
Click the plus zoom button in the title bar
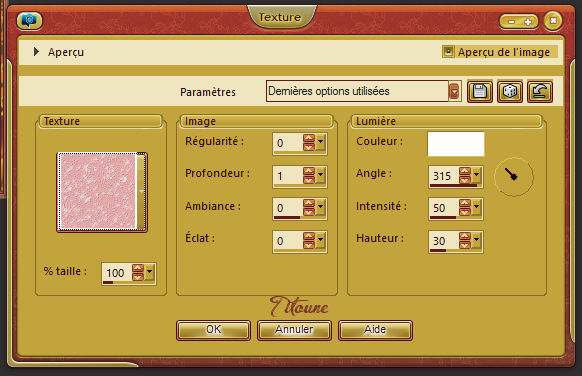pos(527,22)
